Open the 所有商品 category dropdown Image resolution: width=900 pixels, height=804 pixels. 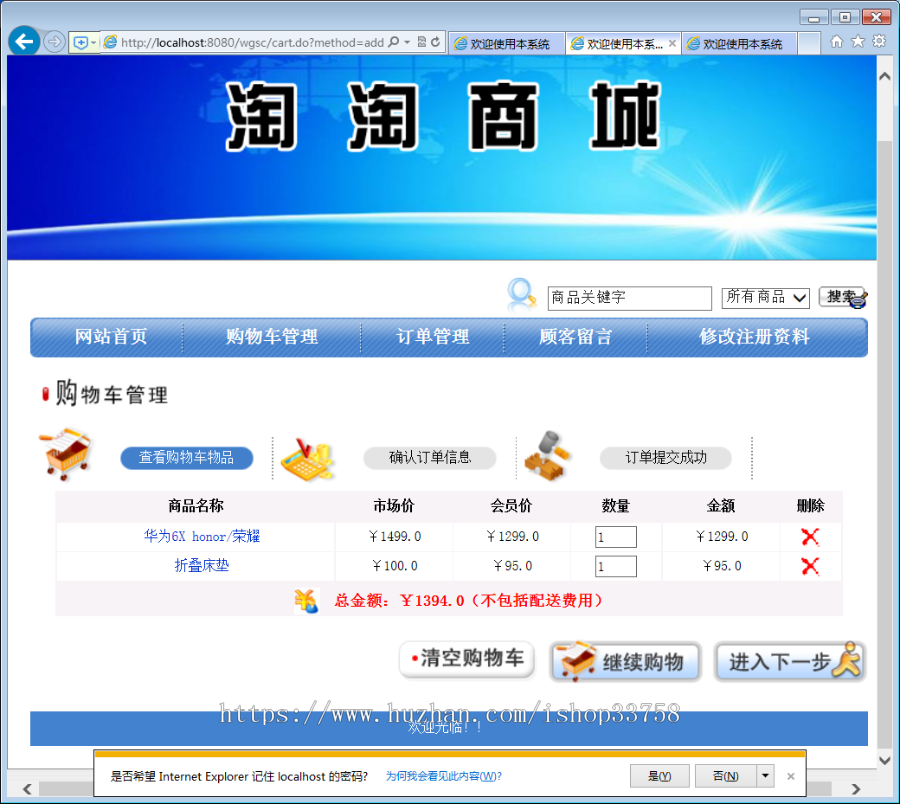point(765,298)
